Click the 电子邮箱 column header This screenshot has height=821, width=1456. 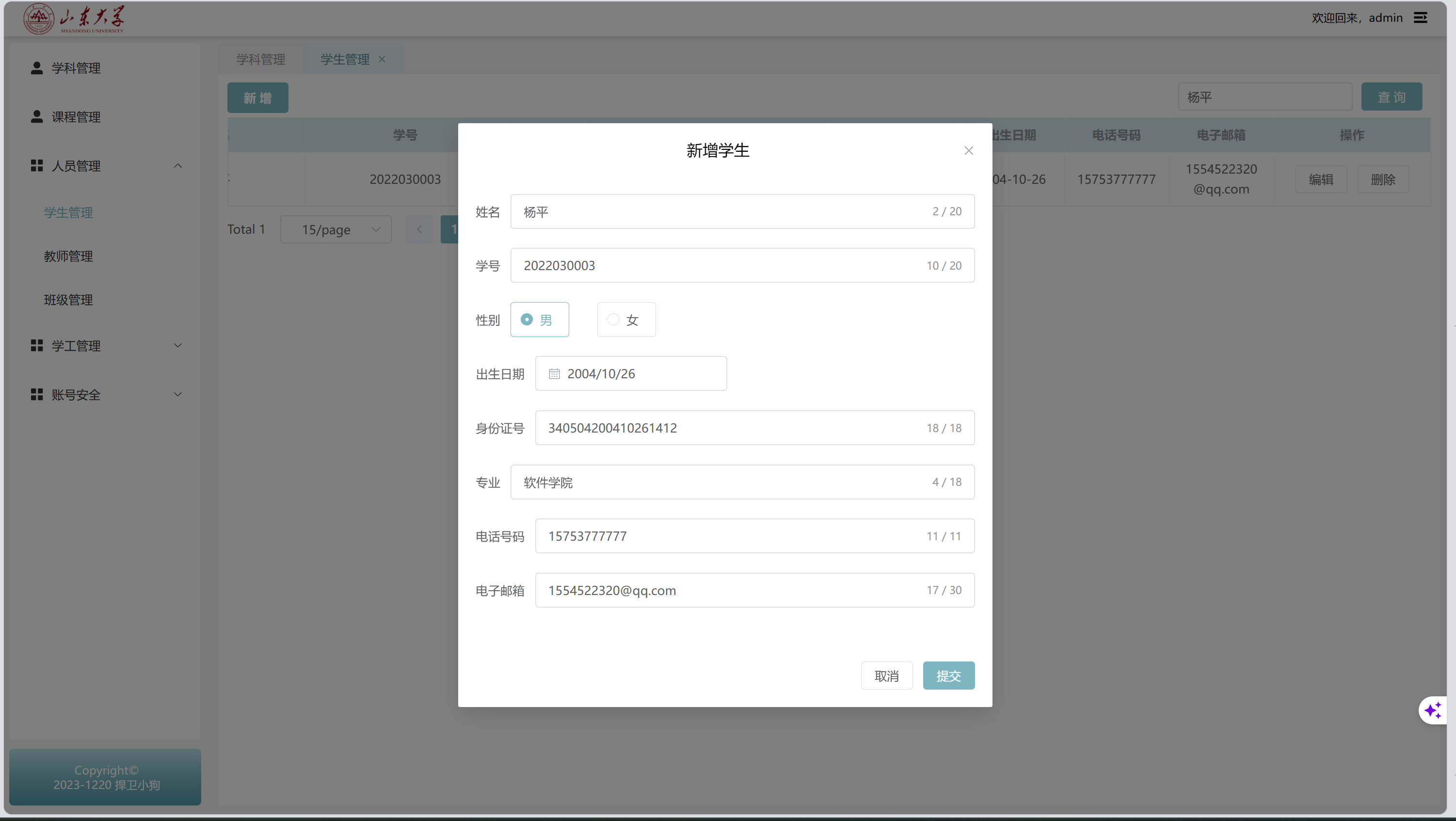pyautogui.click(x=1221, y=135)
